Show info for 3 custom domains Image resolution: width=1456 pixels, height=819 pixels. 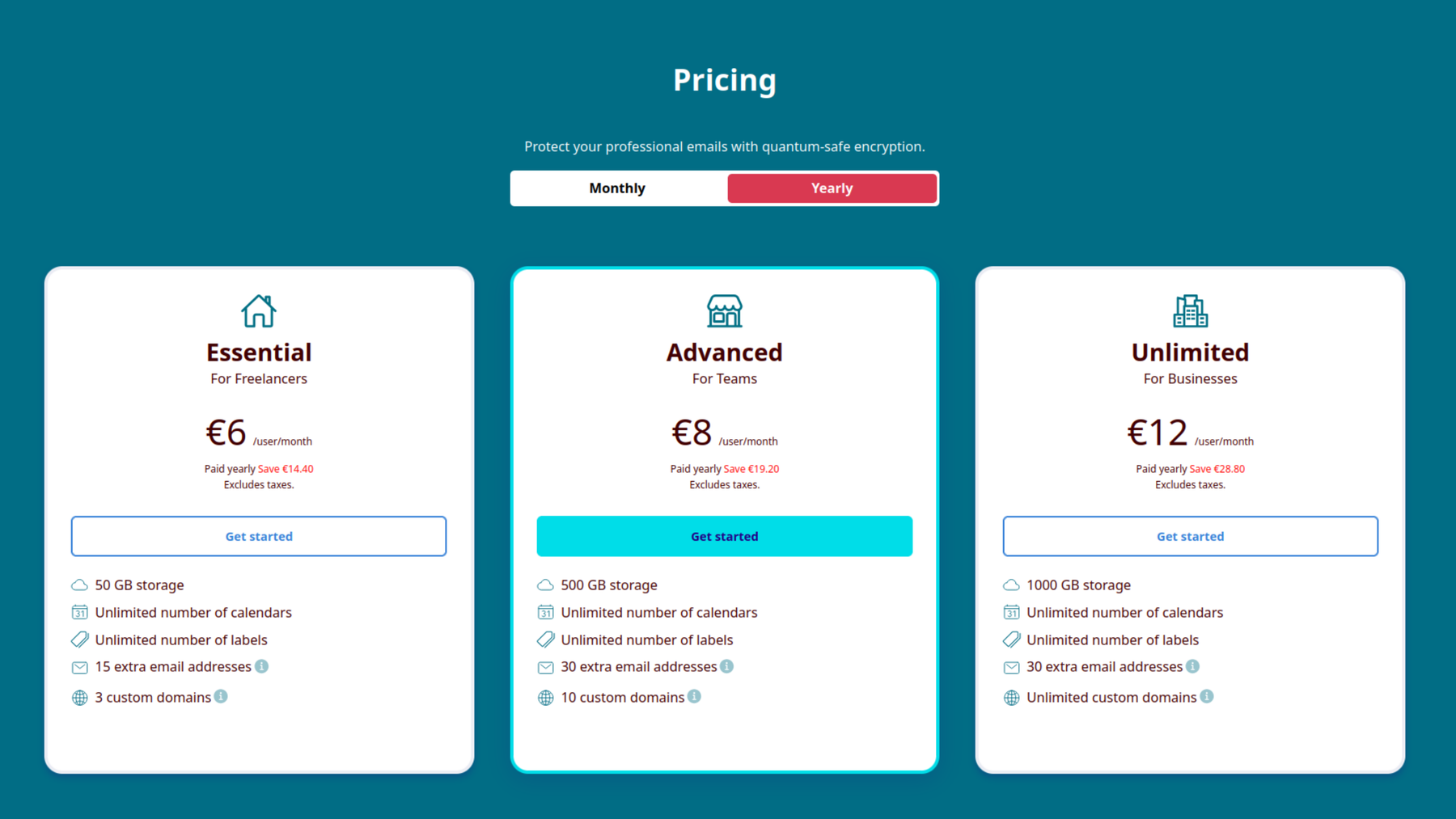click(x=221, y=696)
